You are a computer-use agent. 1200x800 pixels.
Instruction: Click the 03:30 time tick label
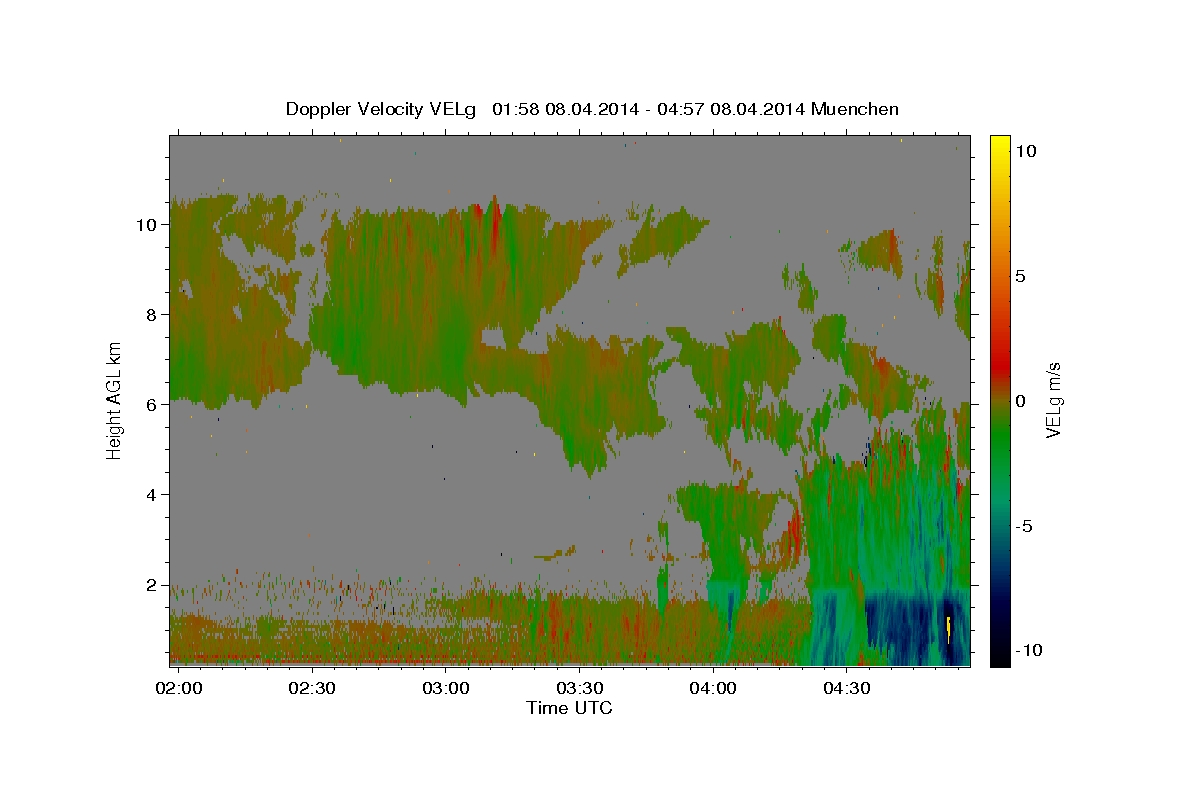point(580,689)
